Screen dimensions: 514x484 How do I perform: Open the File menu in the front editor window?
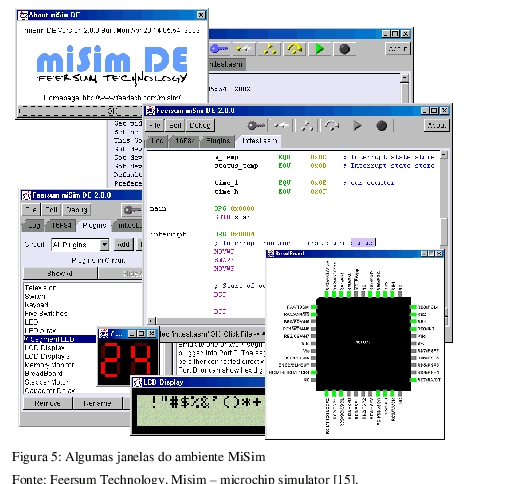coord(155,125)
